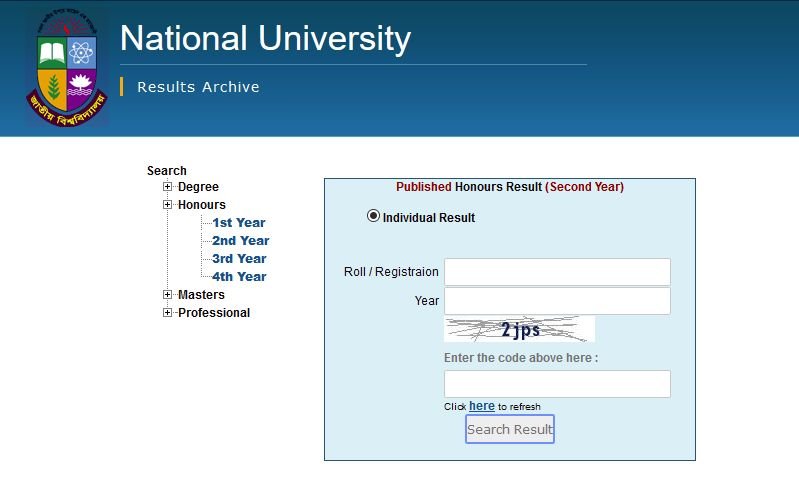
Task: Open Honours 1st Year results
Action: pyautogui.click(x=238, y=223)
